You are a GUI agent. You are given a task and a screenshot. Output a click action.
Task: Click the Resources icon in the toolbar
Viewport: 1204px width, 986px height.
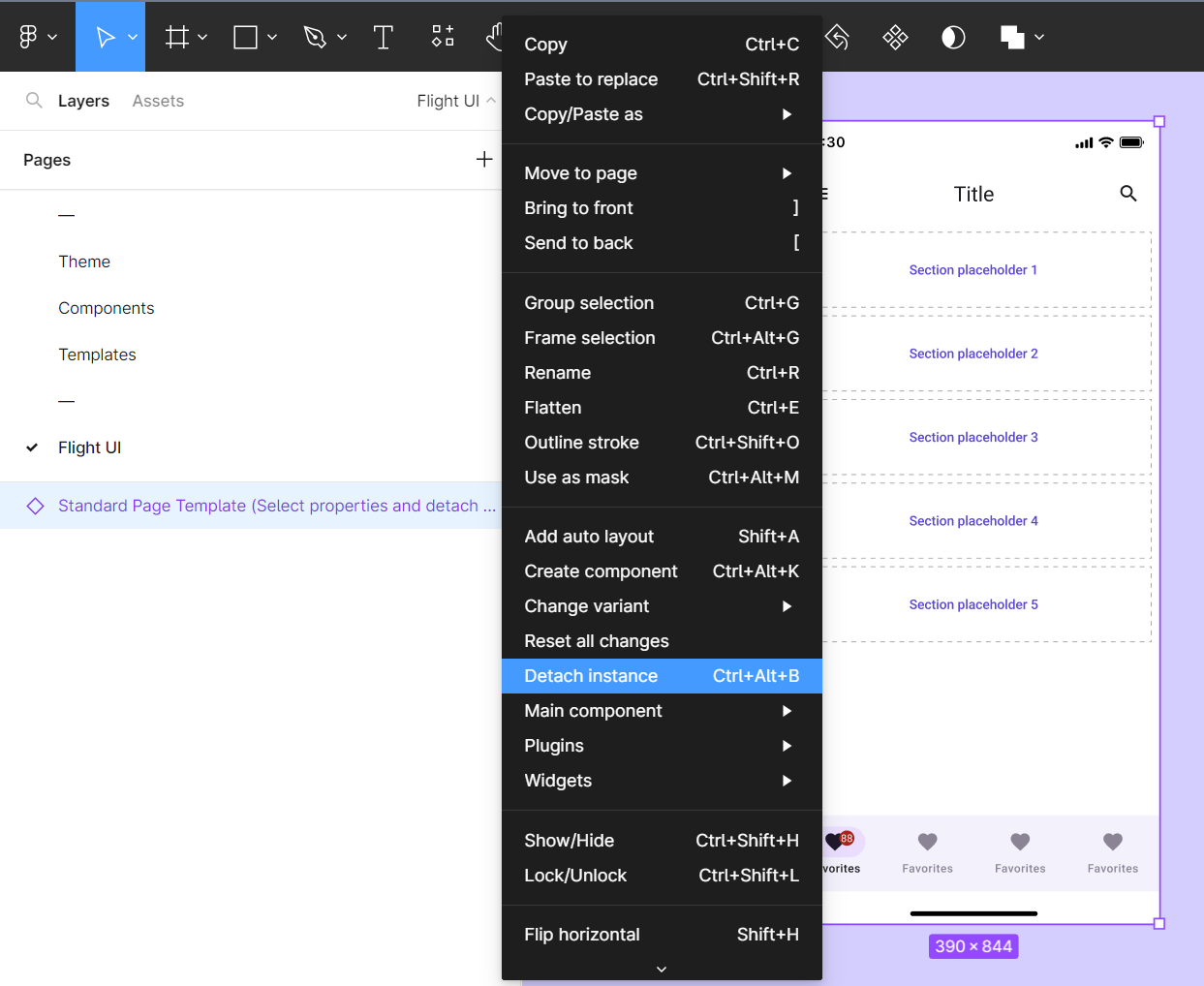point(442,37)
